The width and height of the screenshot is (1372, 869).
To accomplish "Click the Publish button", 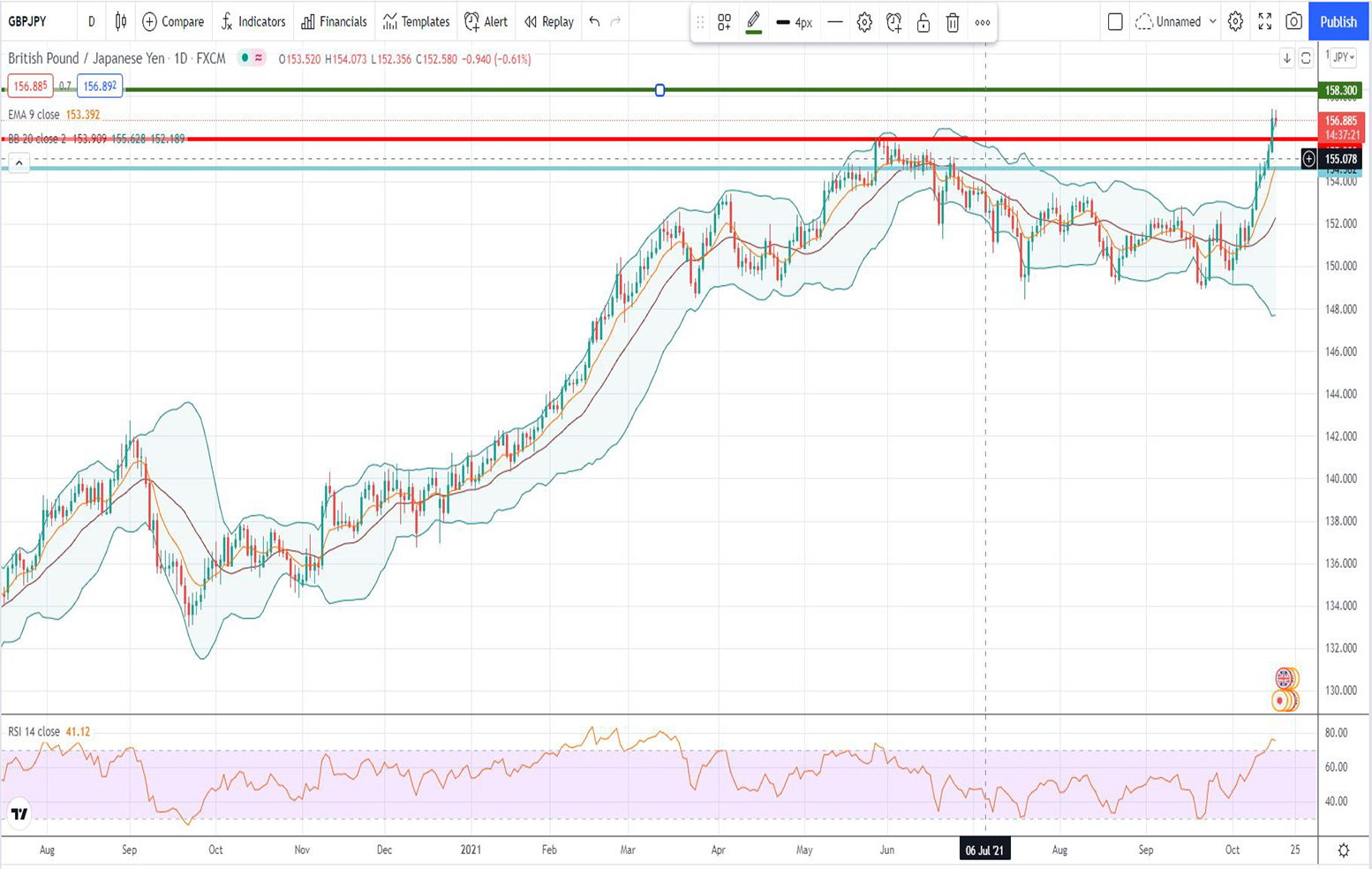I will click(1338, 22).
